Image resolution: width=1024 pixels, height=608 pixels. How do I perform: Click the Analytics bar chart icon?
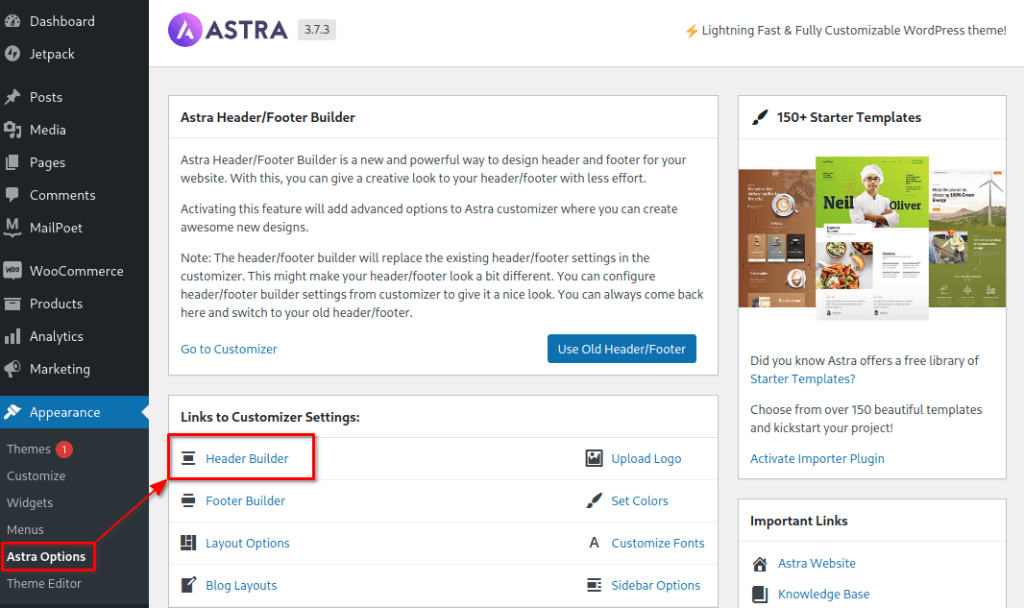point(12,336)
